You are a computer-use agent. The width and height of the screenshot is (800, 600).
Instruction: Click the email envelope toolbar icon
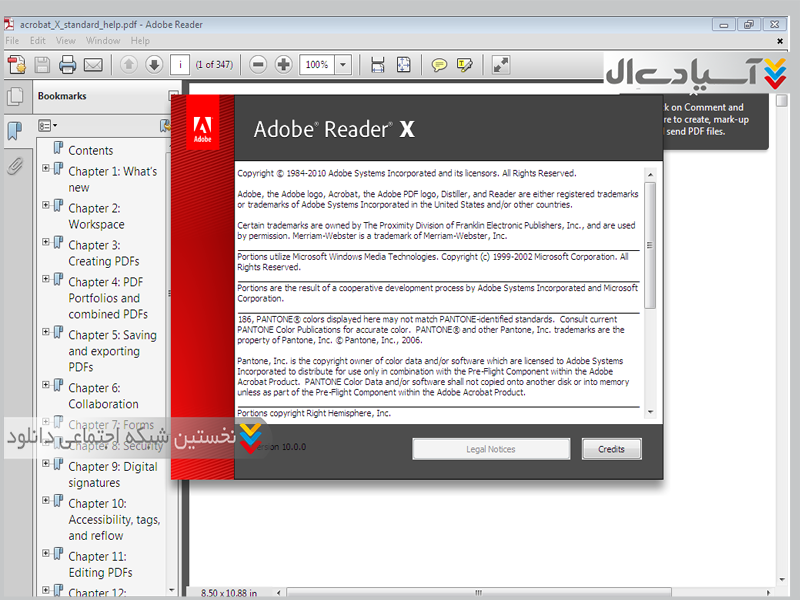click(93, 65)
